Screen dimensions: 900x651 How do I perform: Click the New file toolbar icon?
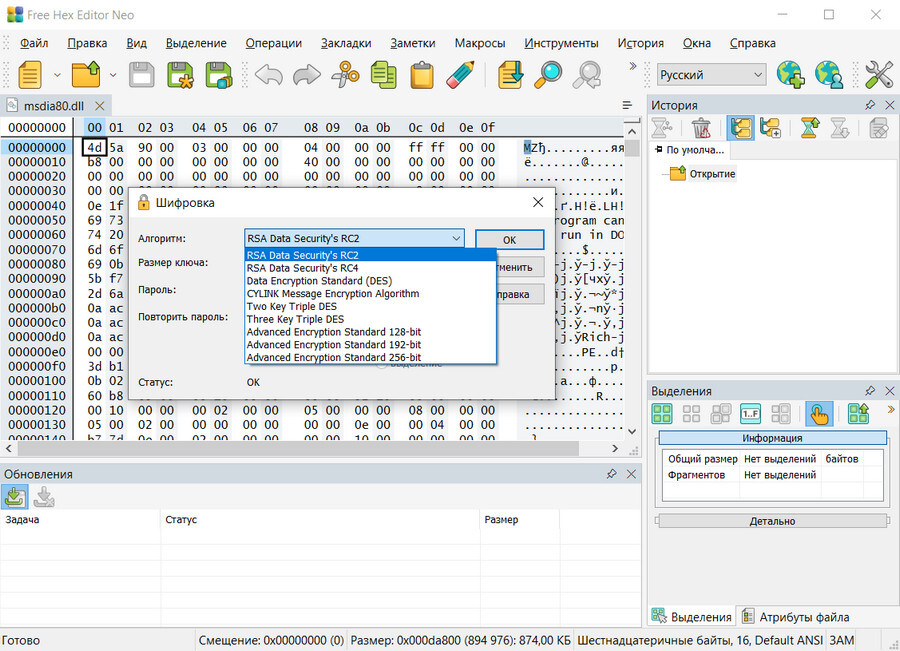pos(30,75)
